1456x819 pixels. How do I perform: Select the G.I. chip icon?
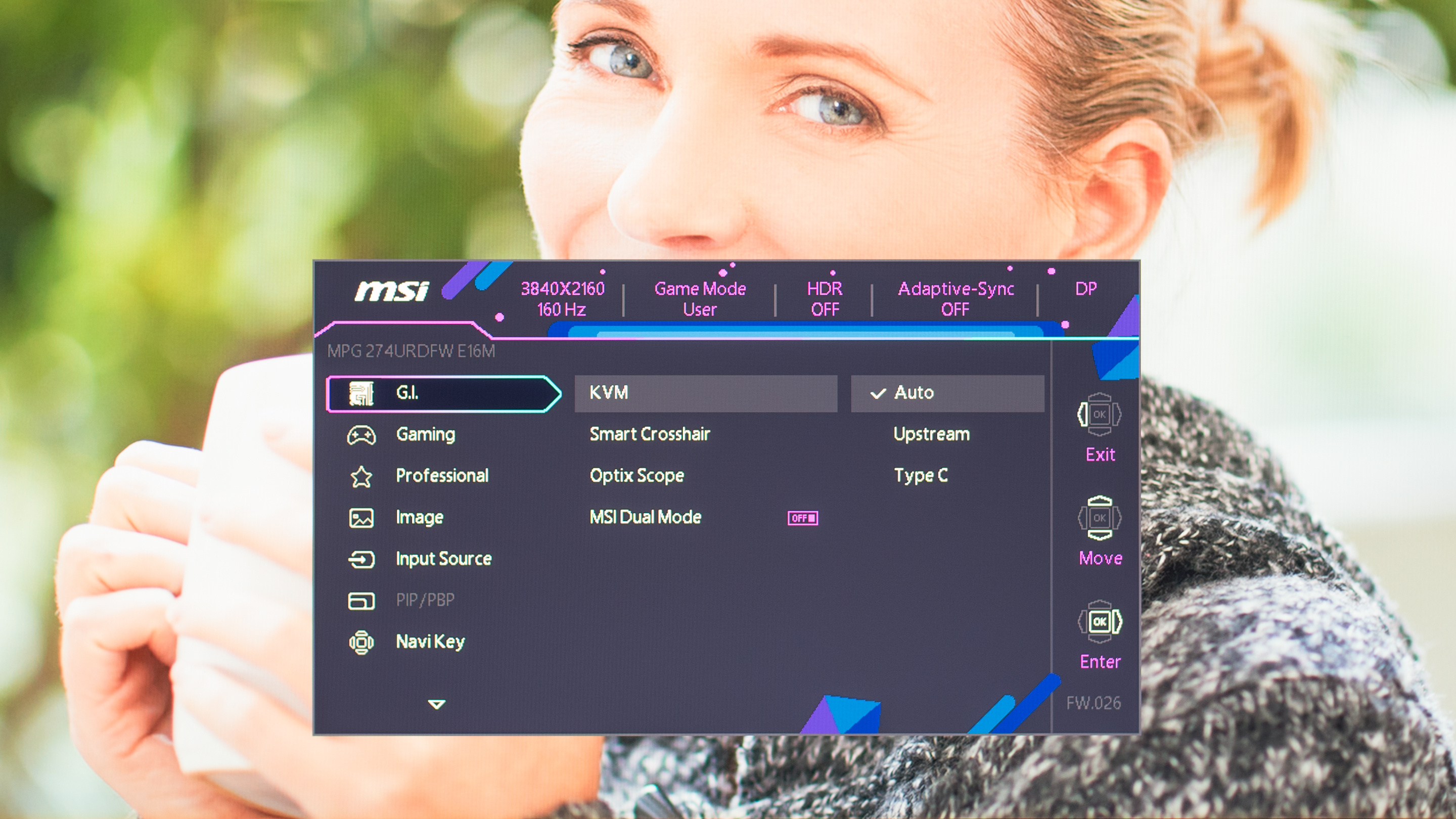[x=361, y=393]
